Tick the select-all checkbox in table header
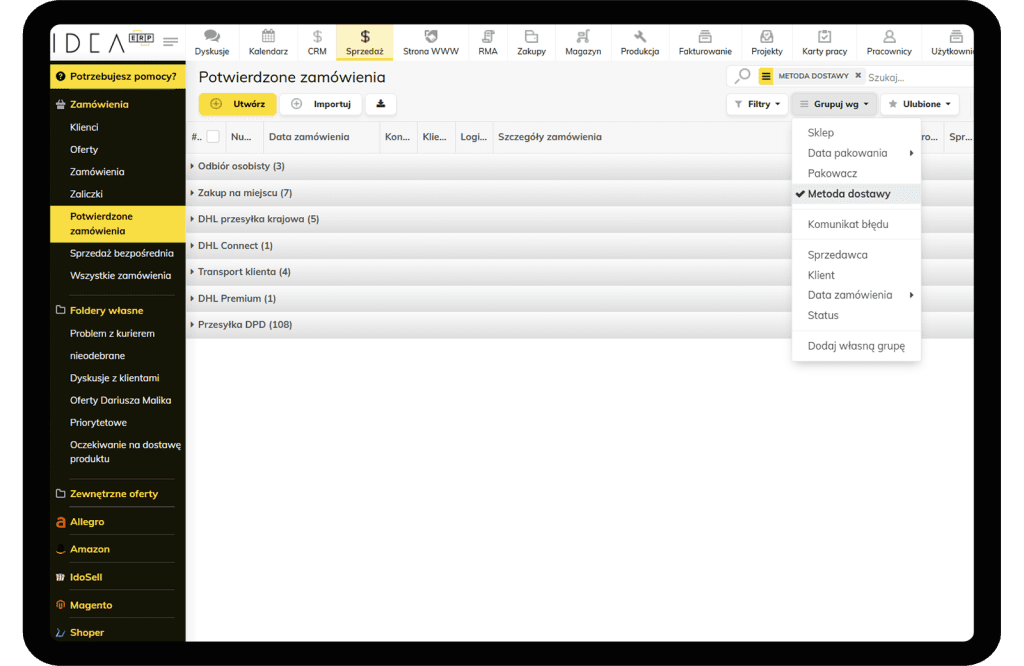The width and height of the screenshot is (1024, 666). (213, 137)
